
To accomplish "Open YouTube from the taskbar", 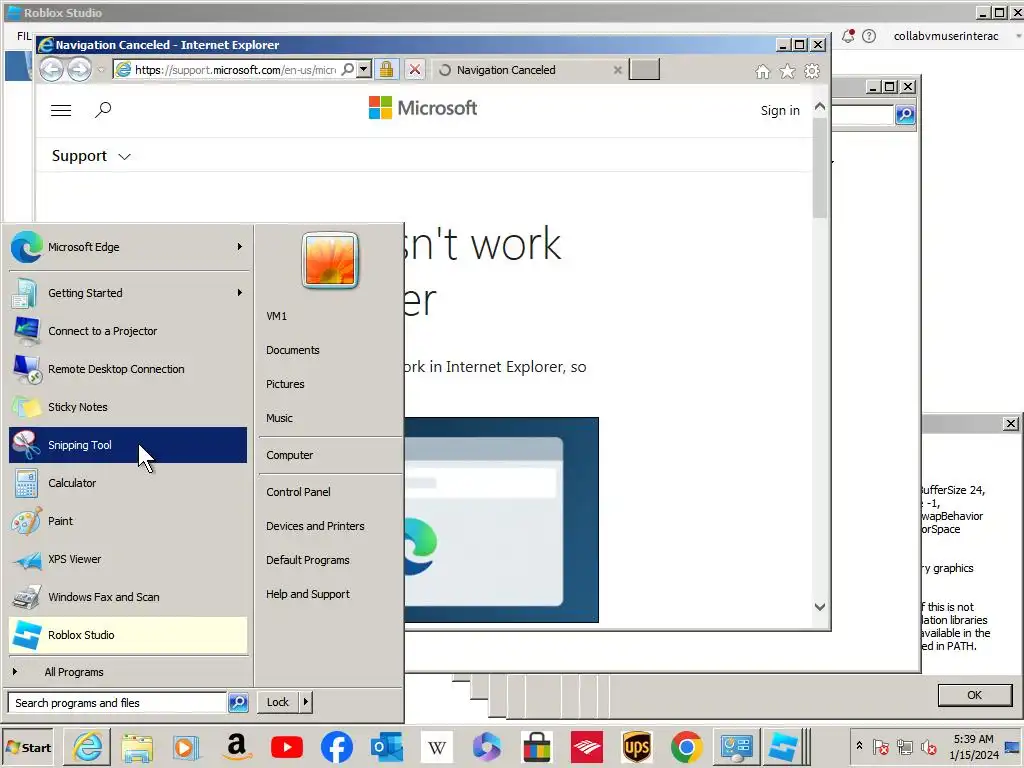I will coord(287,747).
